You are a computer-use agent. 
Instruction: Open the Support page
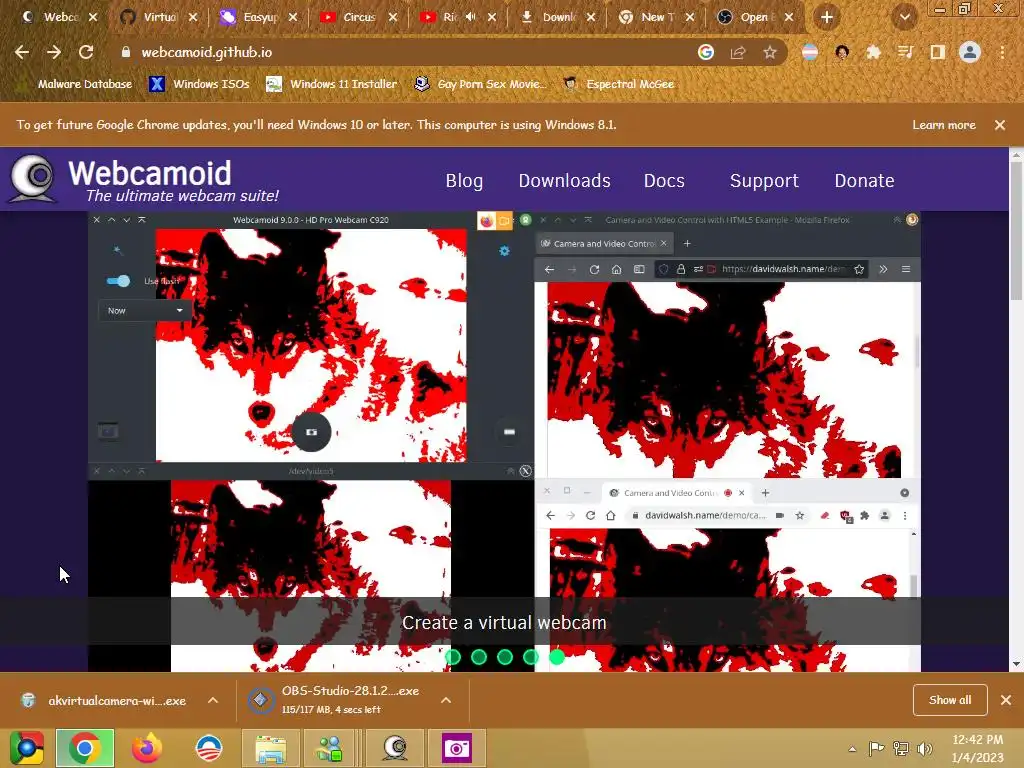(x=763, y=180)
